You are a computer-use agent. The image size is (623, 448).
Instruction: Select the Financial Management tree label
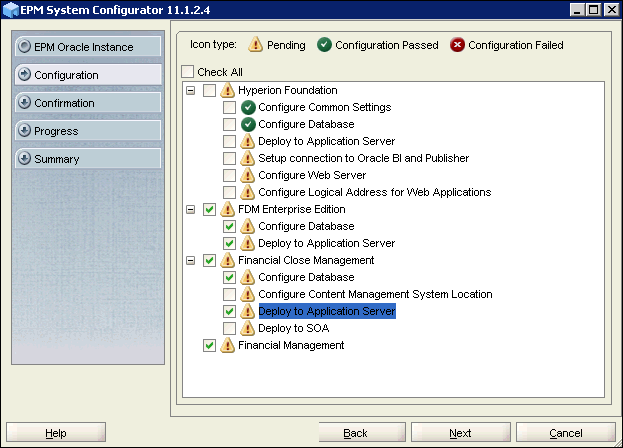pyautogui.click(x=291, y=346)
